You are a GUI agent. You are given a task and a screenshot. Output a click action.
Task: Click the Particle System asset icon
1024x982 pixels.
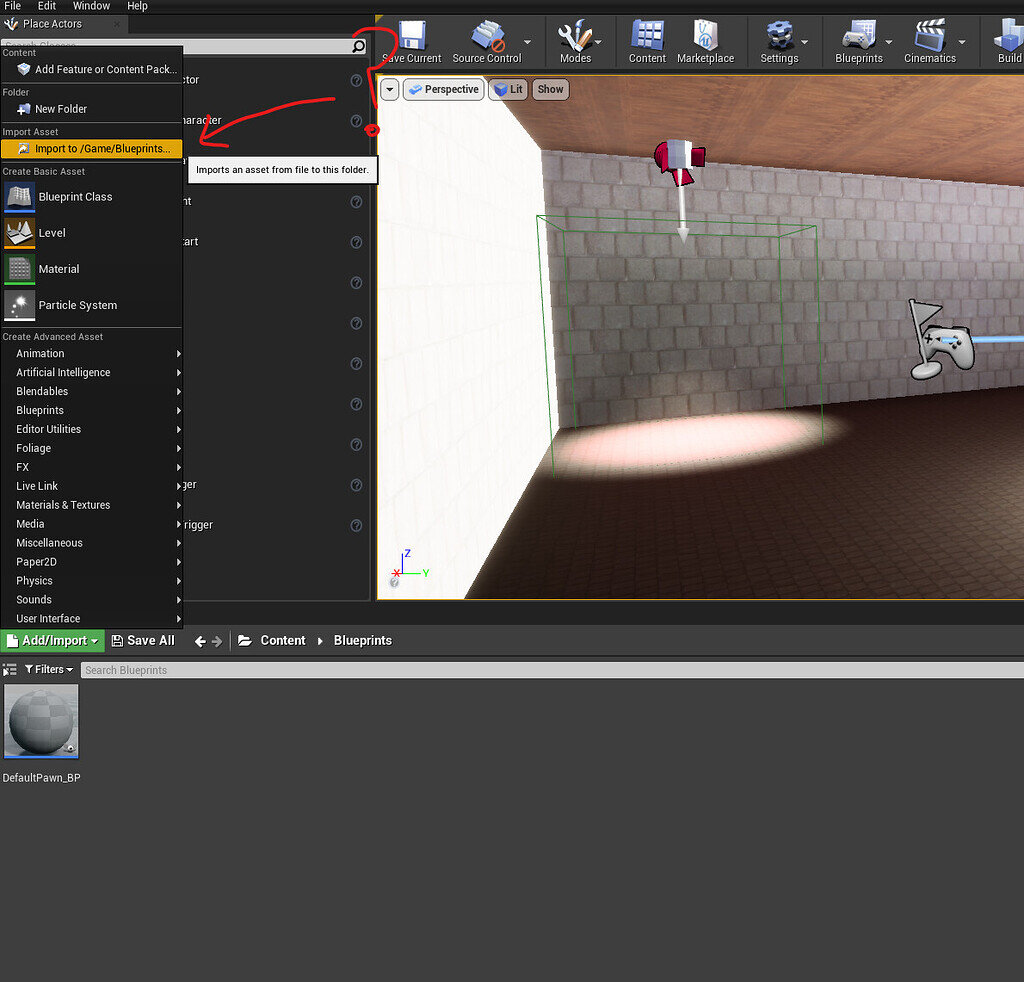(x=20, y=305)
